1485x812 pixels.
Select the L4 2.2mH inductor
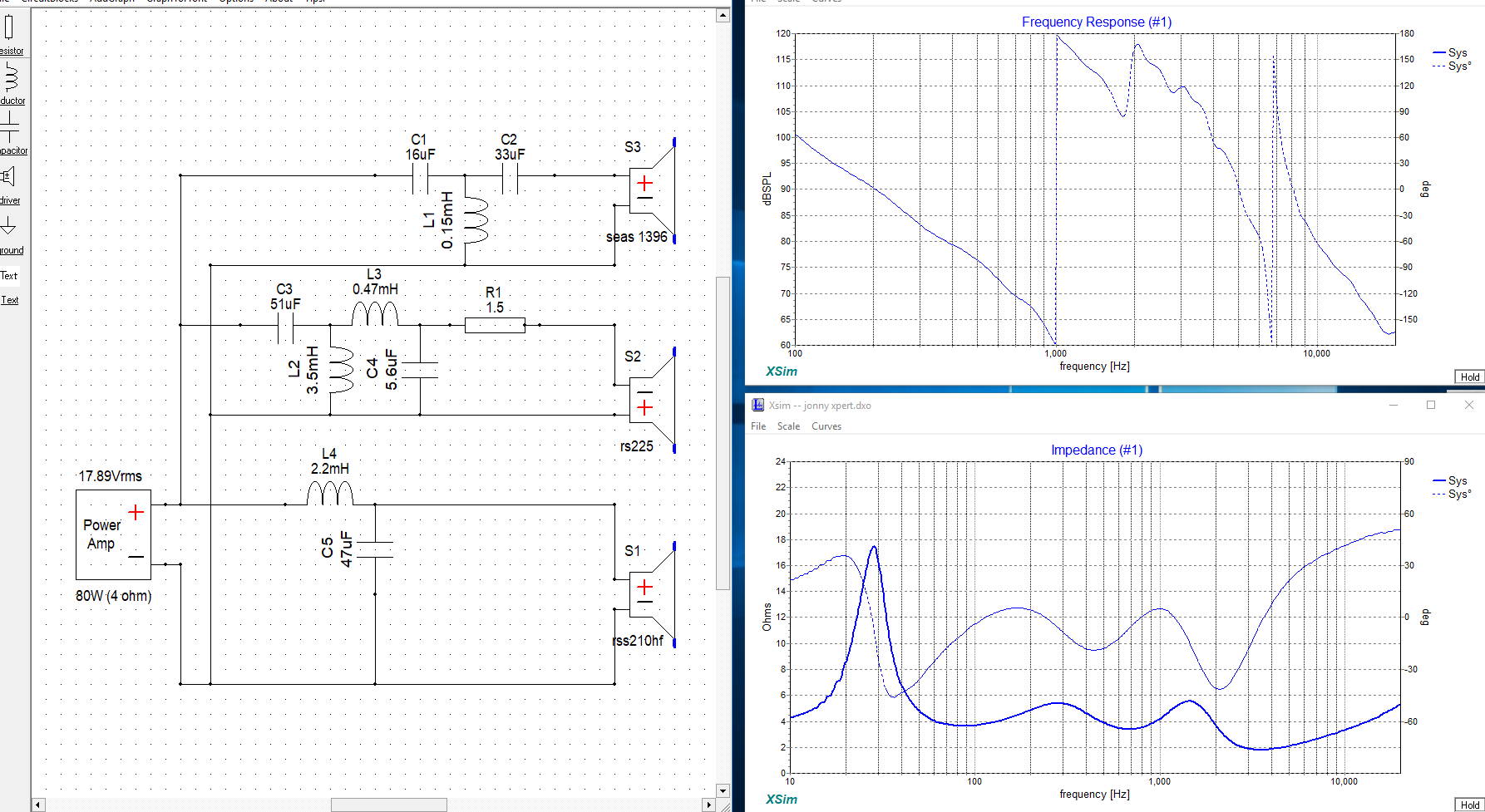point(330,495)
